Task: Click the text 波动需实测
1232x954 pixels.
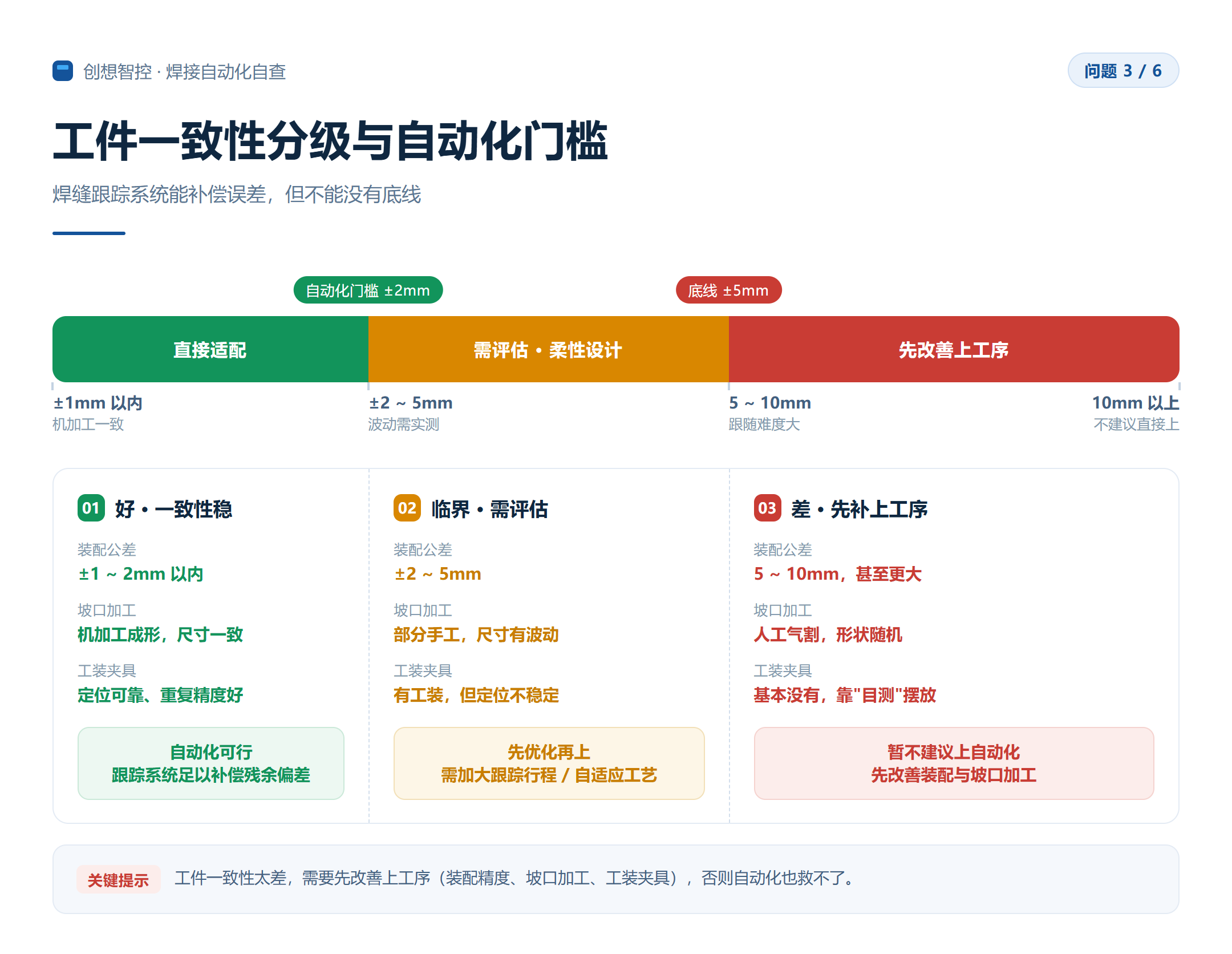Action: coord(404,425)
